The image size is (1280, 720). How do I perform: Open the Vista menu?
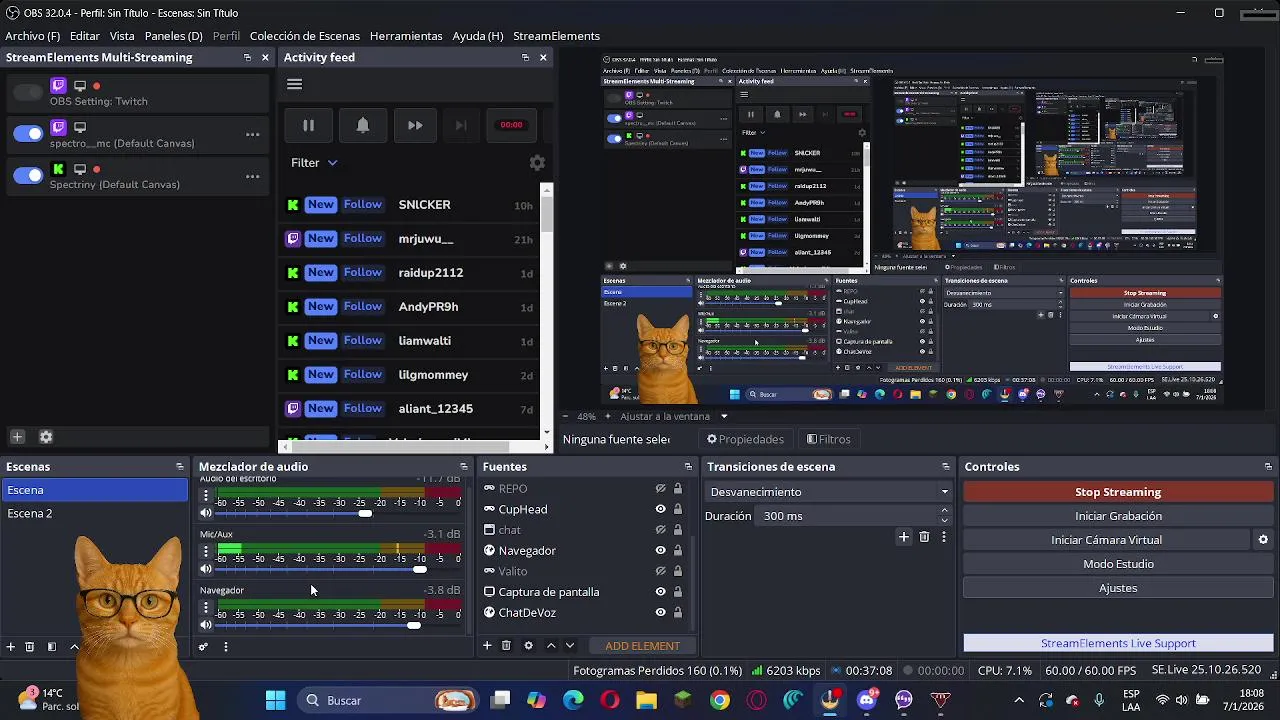point(122,36)
